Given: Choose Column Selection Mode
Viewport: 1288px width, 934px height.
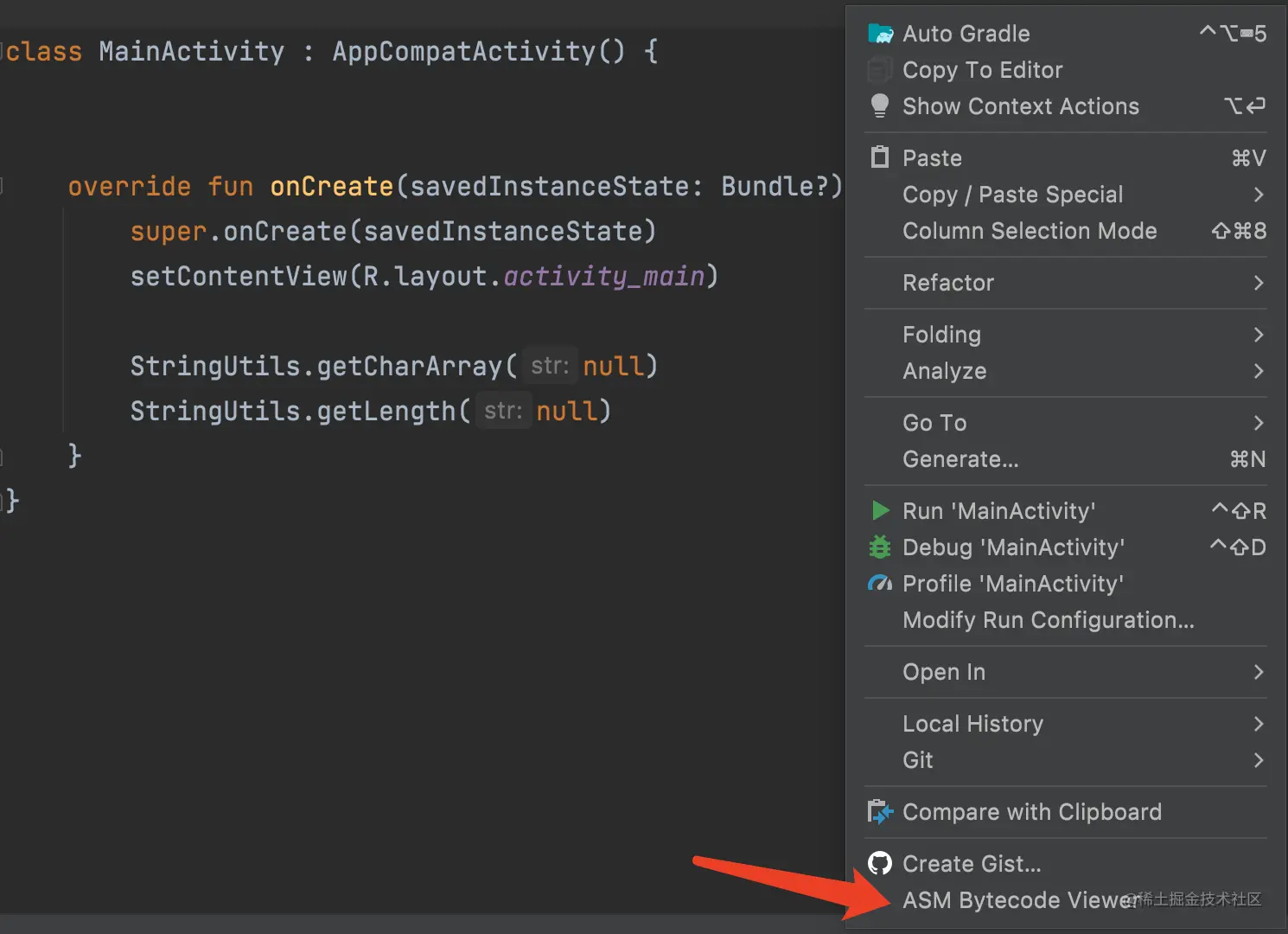Looking at the screenshot, I should click(x=1030, y=231).
